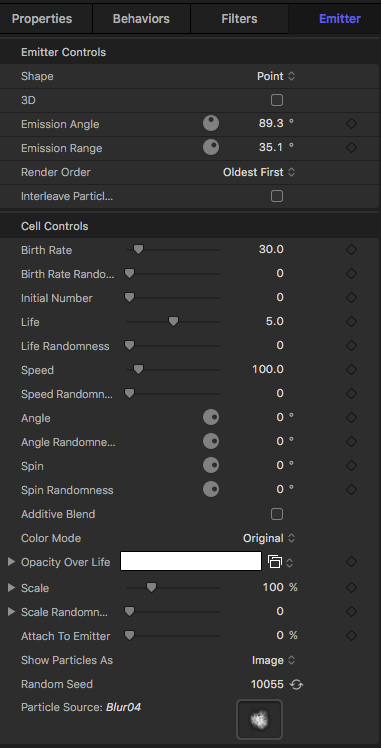This screenshot has height=748, width=381.
Task: Click Opacity Over Life keyframe diamond
Action: 351,562
